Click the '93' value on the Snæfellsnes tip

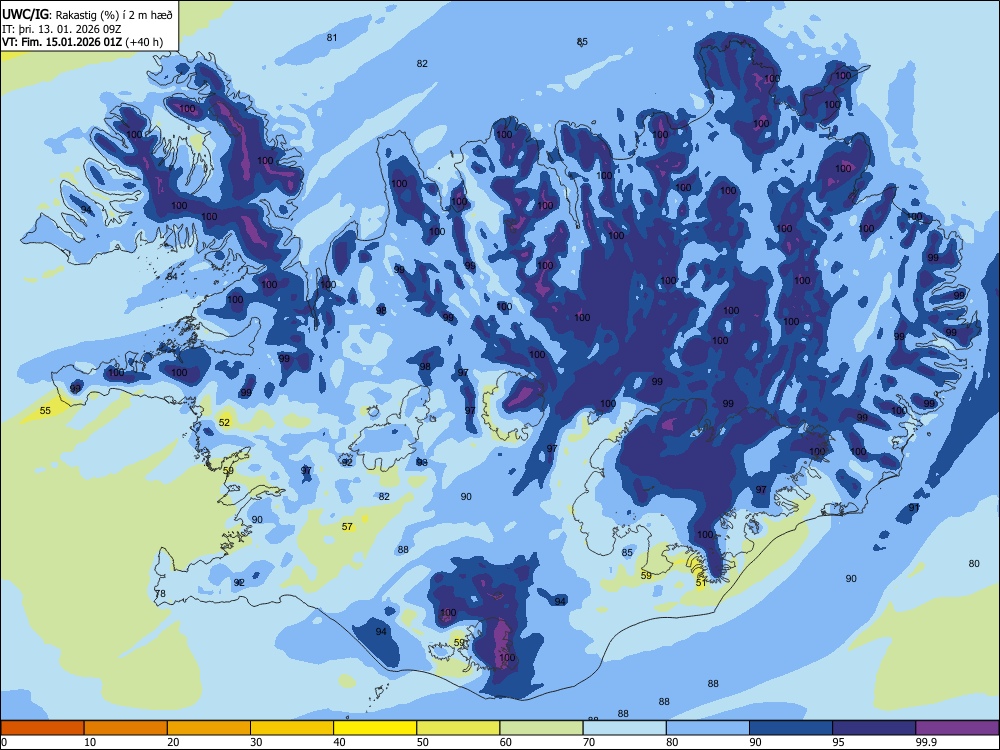(x=76, y=388)
